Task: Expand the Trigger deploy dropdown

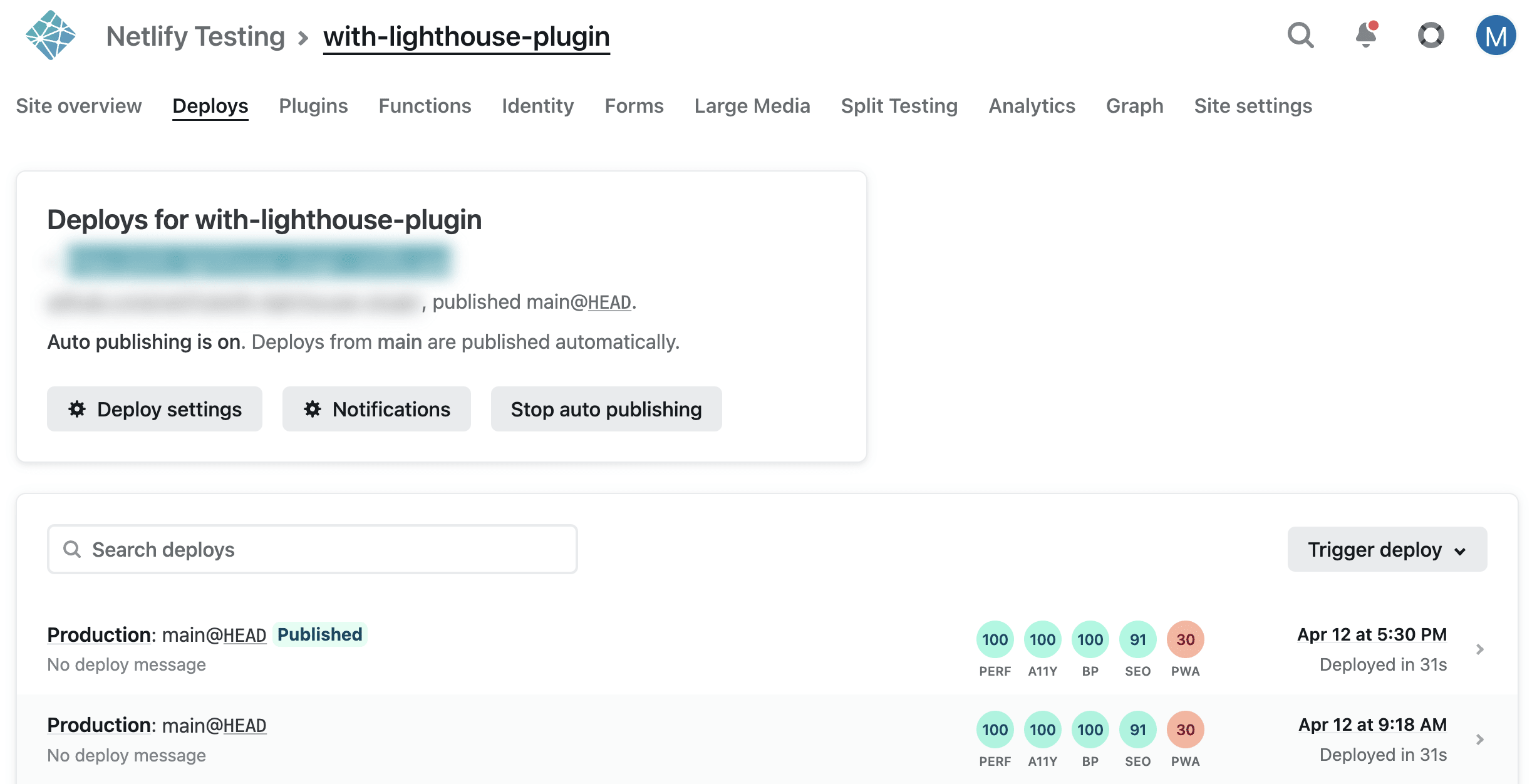Action: click(1387, 549)
